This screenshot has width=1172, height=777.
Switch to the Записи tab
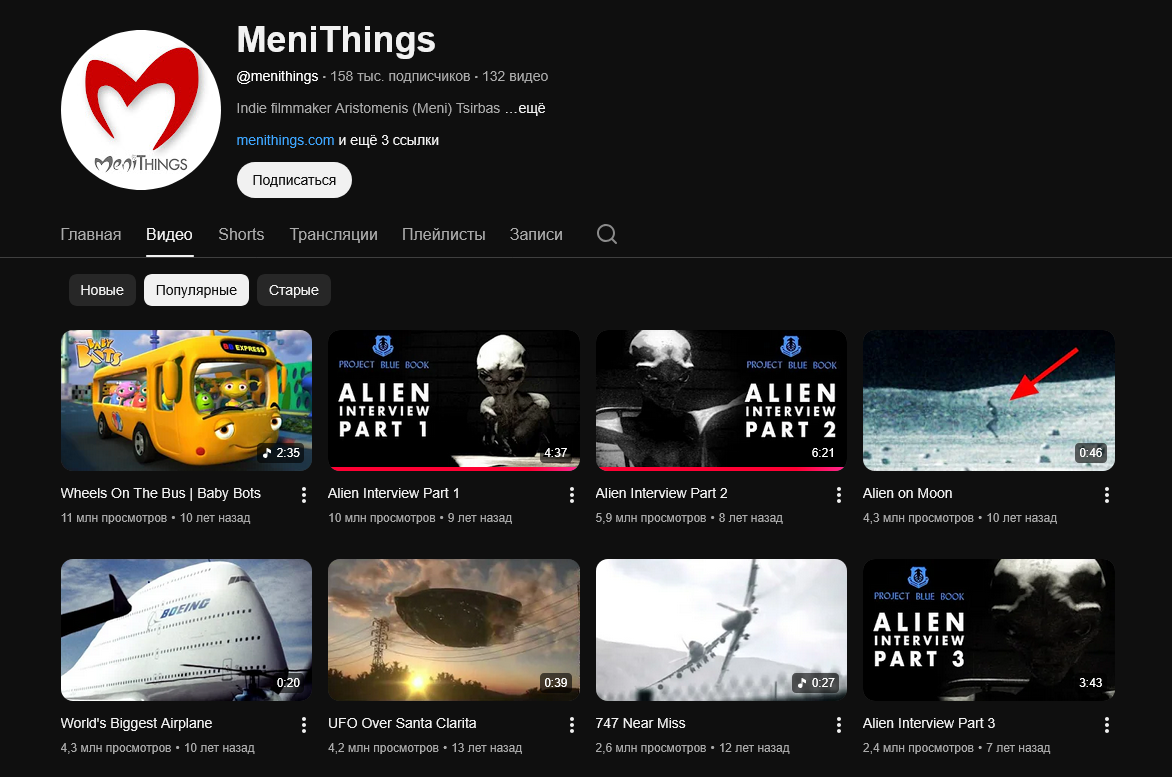point(536,235)
